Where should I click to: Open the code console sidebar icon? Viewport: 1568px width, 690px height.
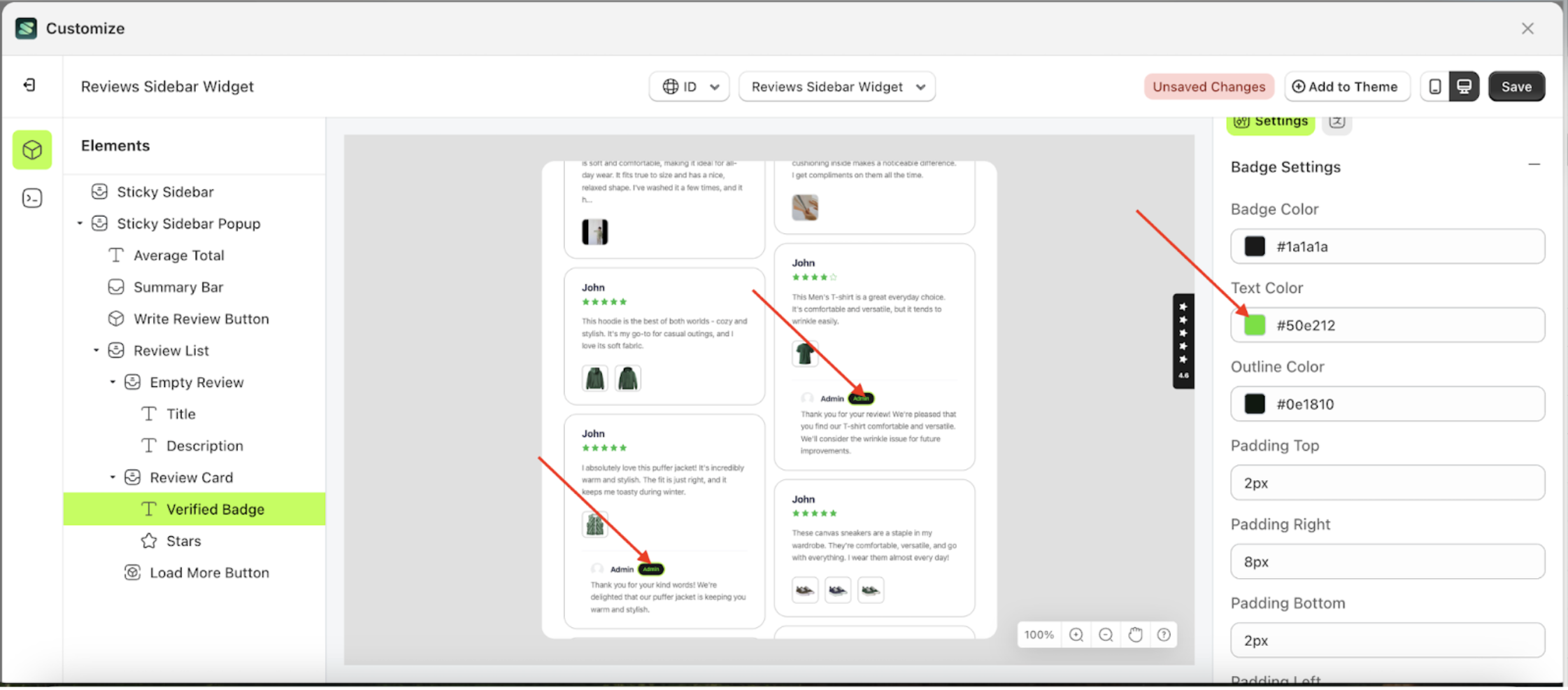pyautogui.click(x=32, y=199)
